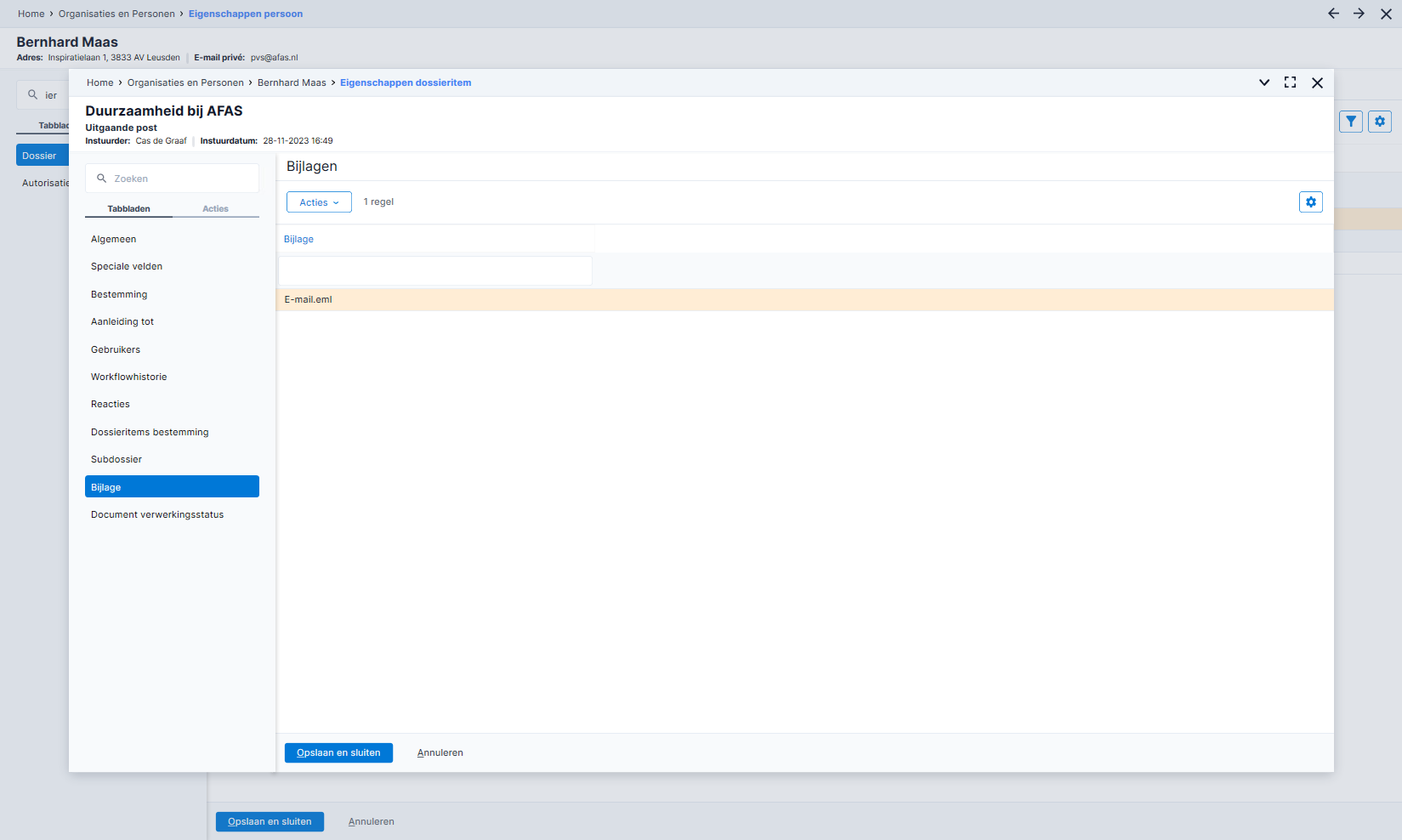Navigate forward with the right arrow
The height and width of the screenshot is (840, 1402).
click(1359, 14)
